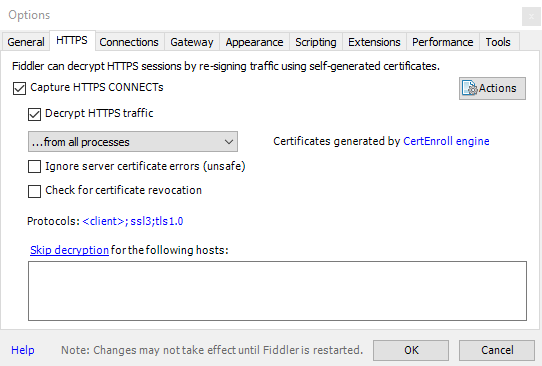
Task: Close the Options dialog with X
Action: click(x=531, y=16)
